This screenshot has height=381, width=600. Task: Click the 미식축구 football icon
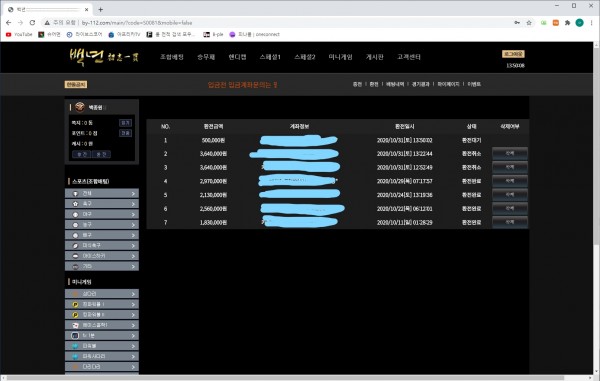(x=75, y=246)
